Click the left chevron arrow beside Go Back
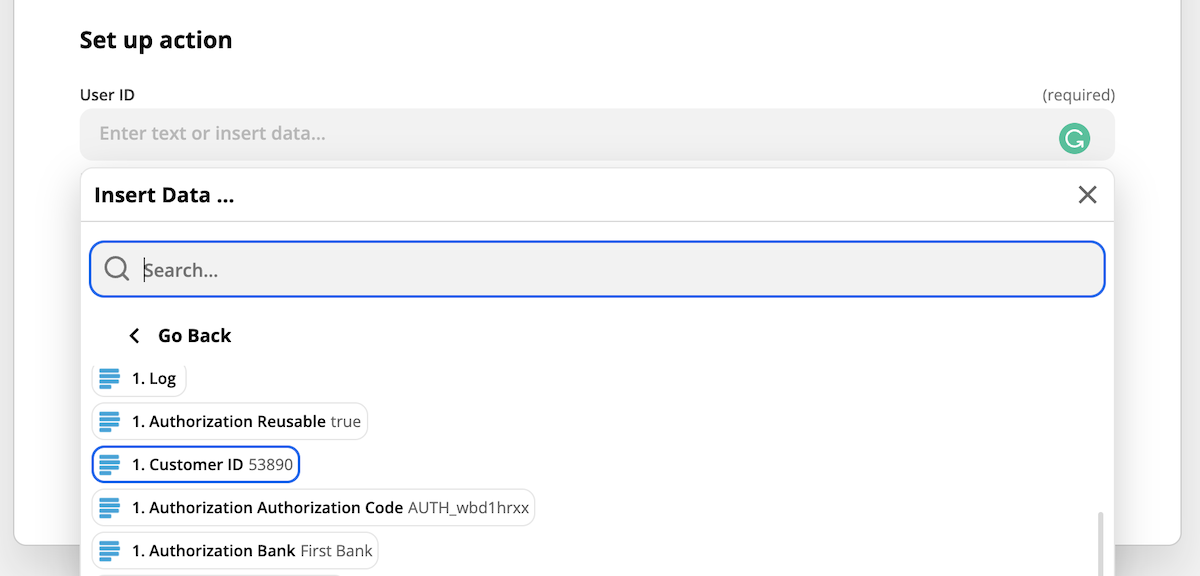The height and width of the screenshot is (576, 1200). pos(134,336)
